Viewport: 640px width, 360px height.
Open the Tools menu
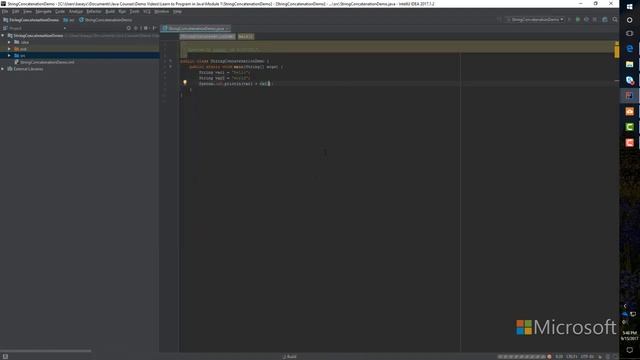tap(134, 11)
